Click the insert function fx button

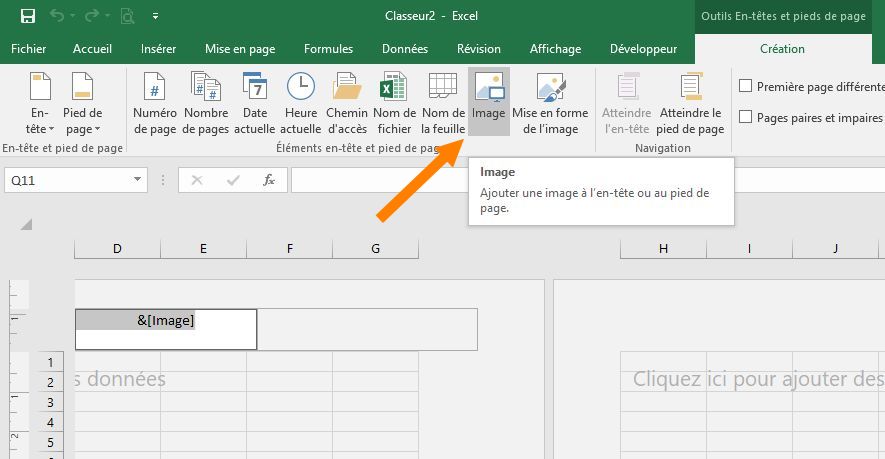[x=268, y=180]
